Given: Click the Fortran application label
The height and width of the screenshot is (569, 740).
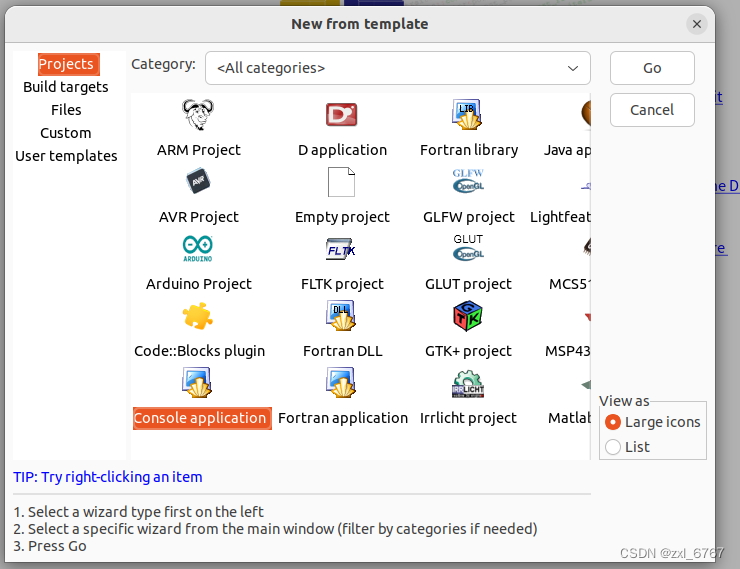Looking at the screenshot, I should click(x=343, y=418).
